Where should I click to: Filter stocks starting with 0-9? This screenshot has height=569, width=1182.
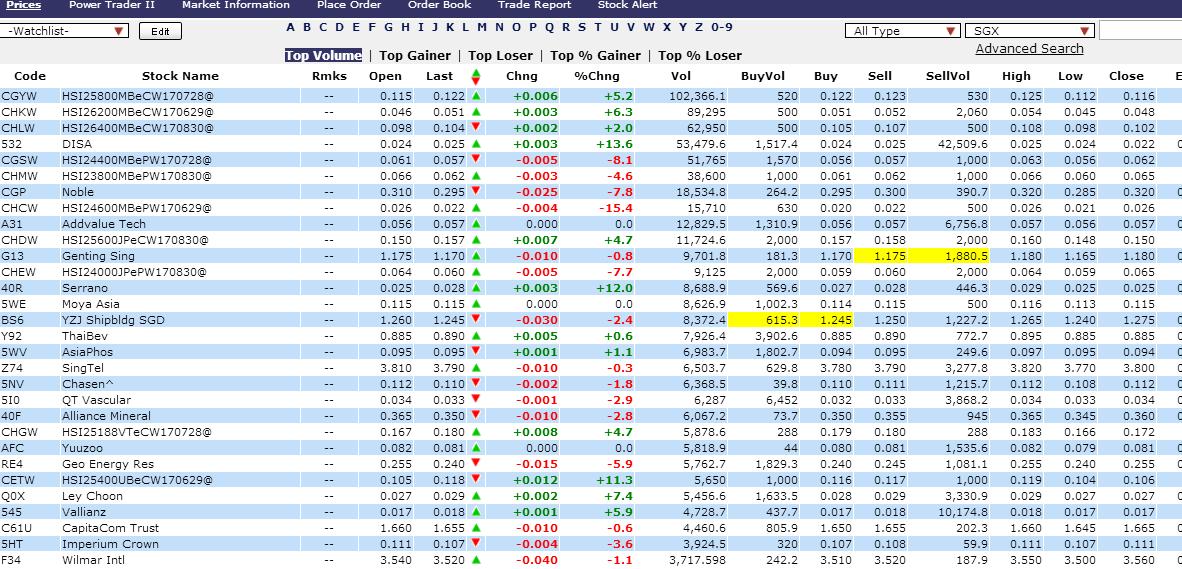click(x=721, y=27)
